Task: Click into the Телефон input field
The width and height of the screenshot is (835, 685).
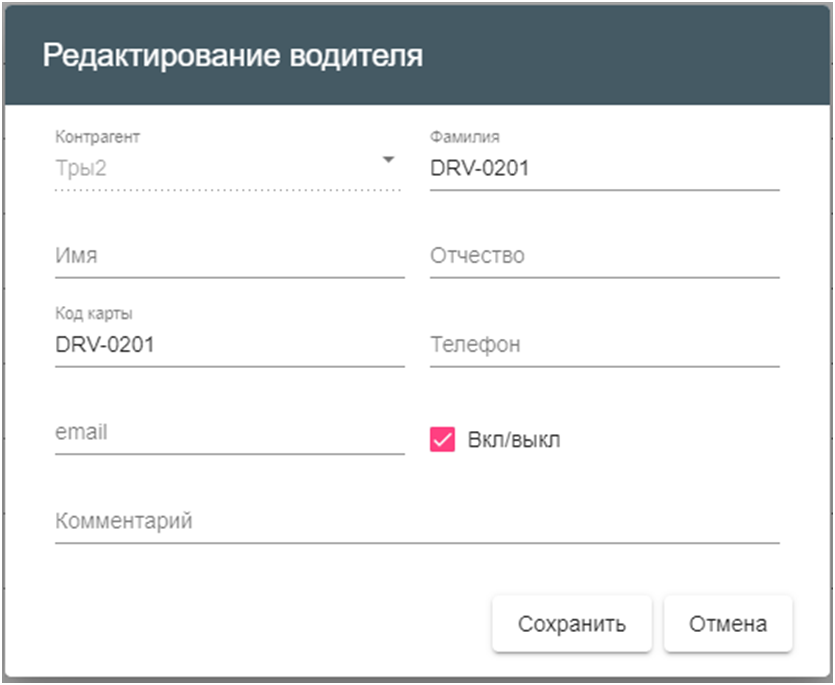Action: click(x=604, y=345)
